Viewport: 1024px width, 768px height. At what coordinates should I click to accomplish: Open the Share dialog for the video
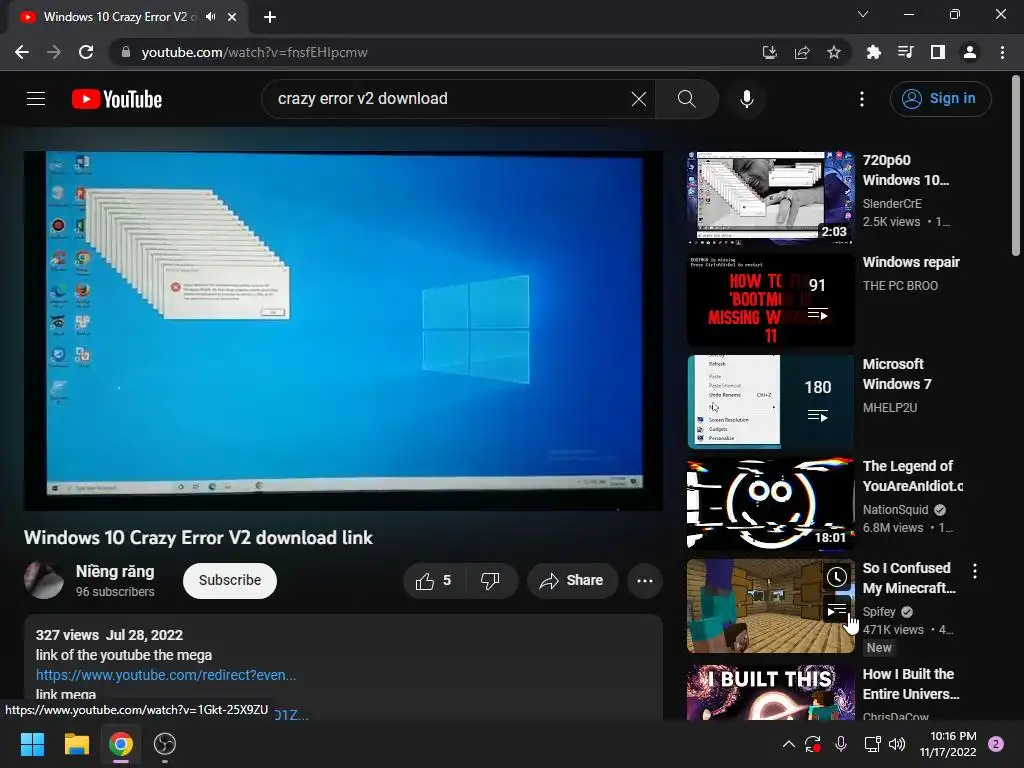[572, 581]
